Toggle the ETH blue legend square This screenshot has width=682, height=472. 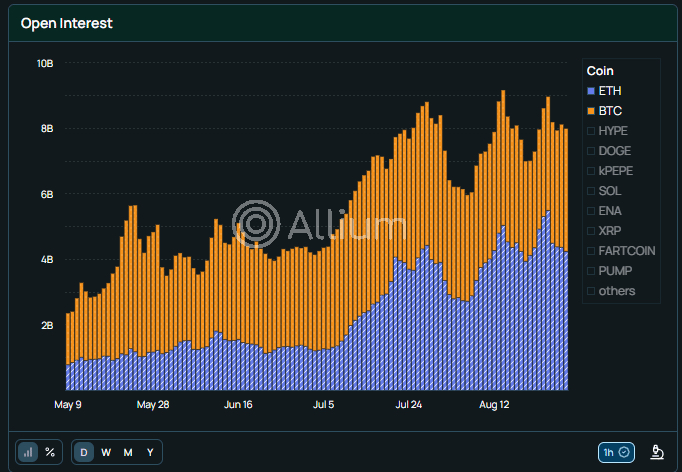(591, 91)
